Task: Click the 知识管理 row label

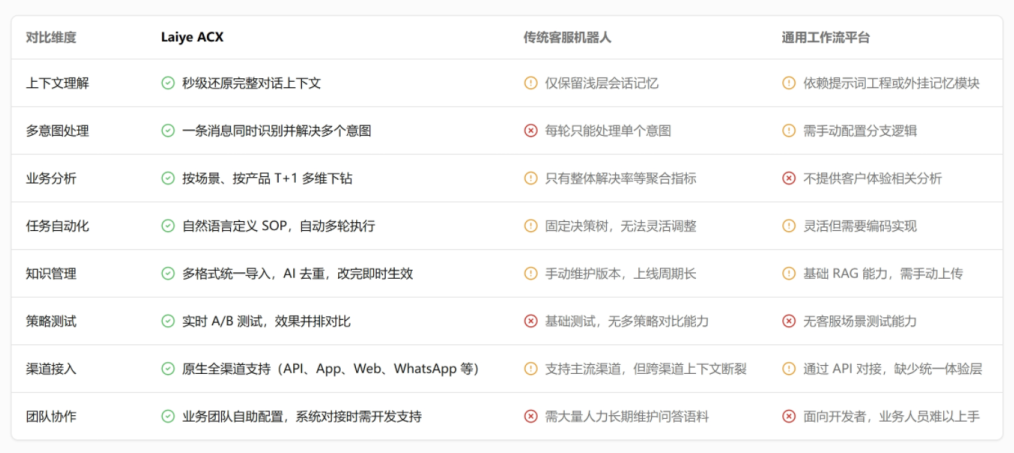Action: click(51, 273)
